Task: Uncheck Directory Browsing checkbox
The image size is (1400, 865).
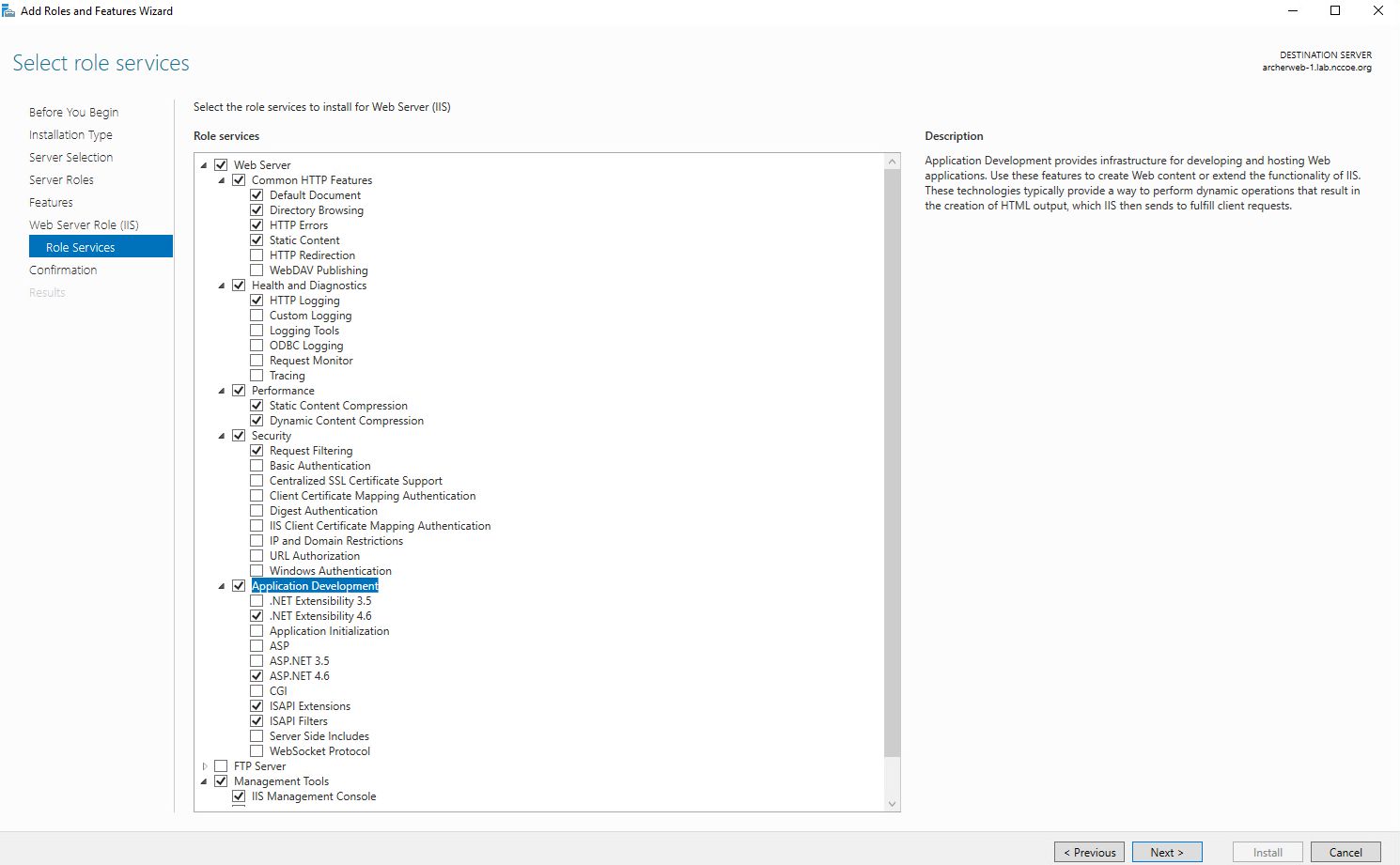Action: [x=257, y=210]
